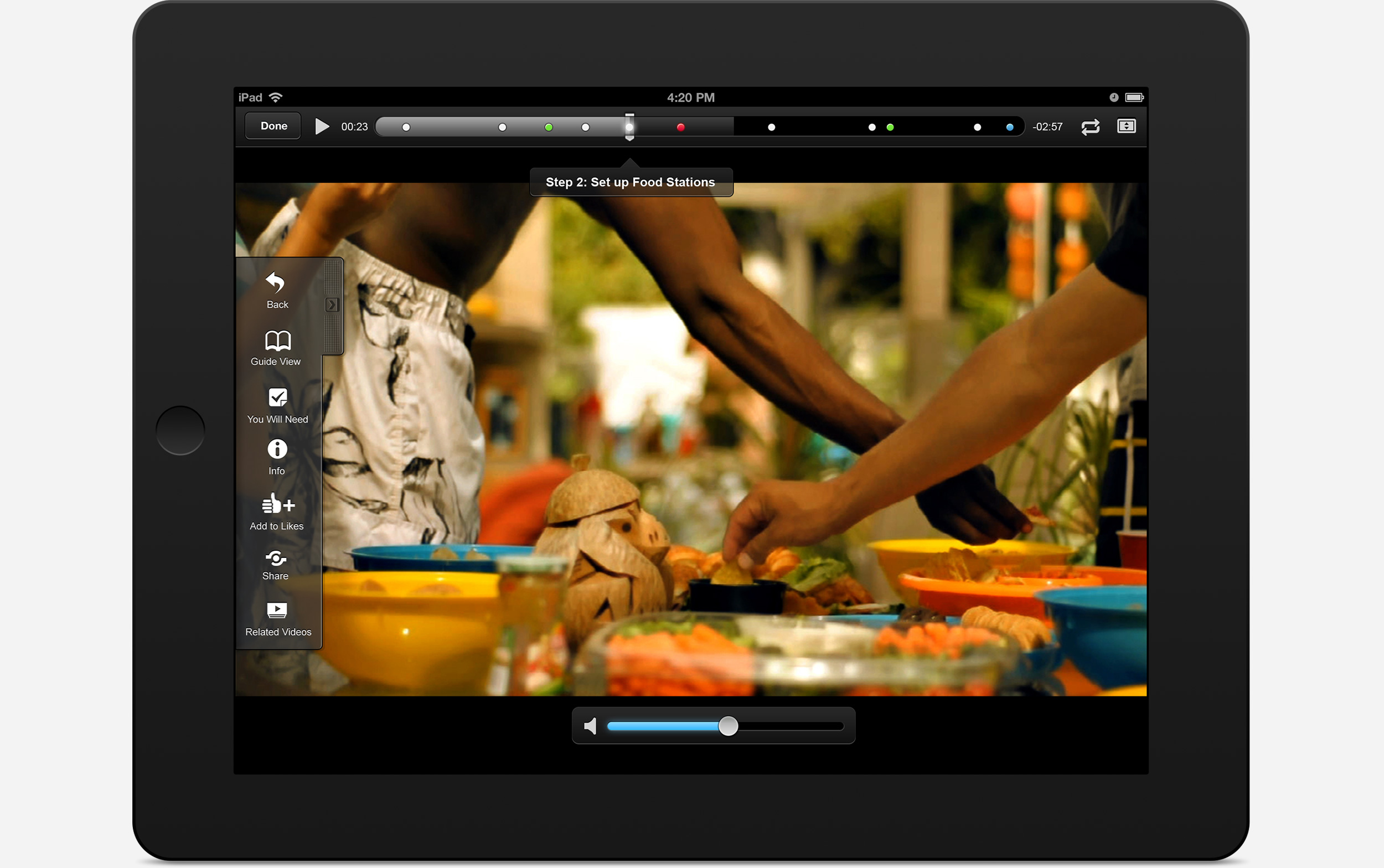1384x868 pixels.
Task: Open Guide View from the sidebar
Action: coord(276,348)
